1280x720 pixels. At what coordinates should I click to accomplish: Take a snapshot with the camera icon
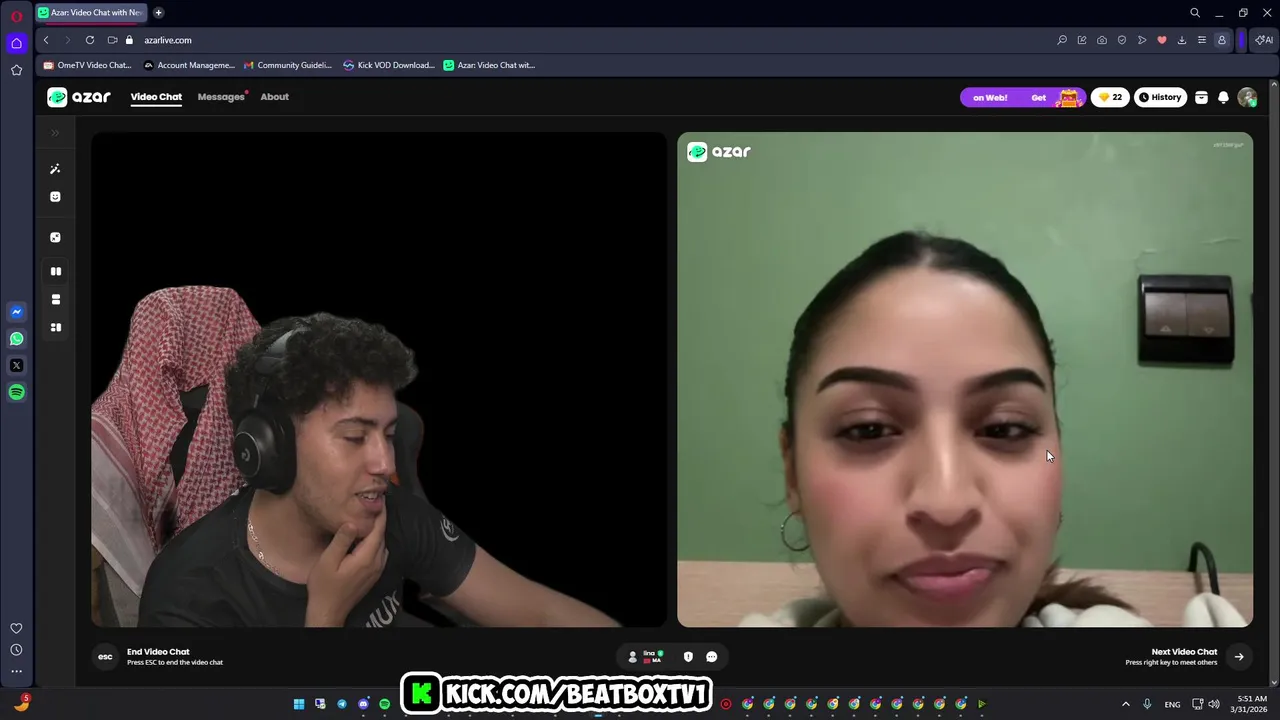[x=1102, y=40]
